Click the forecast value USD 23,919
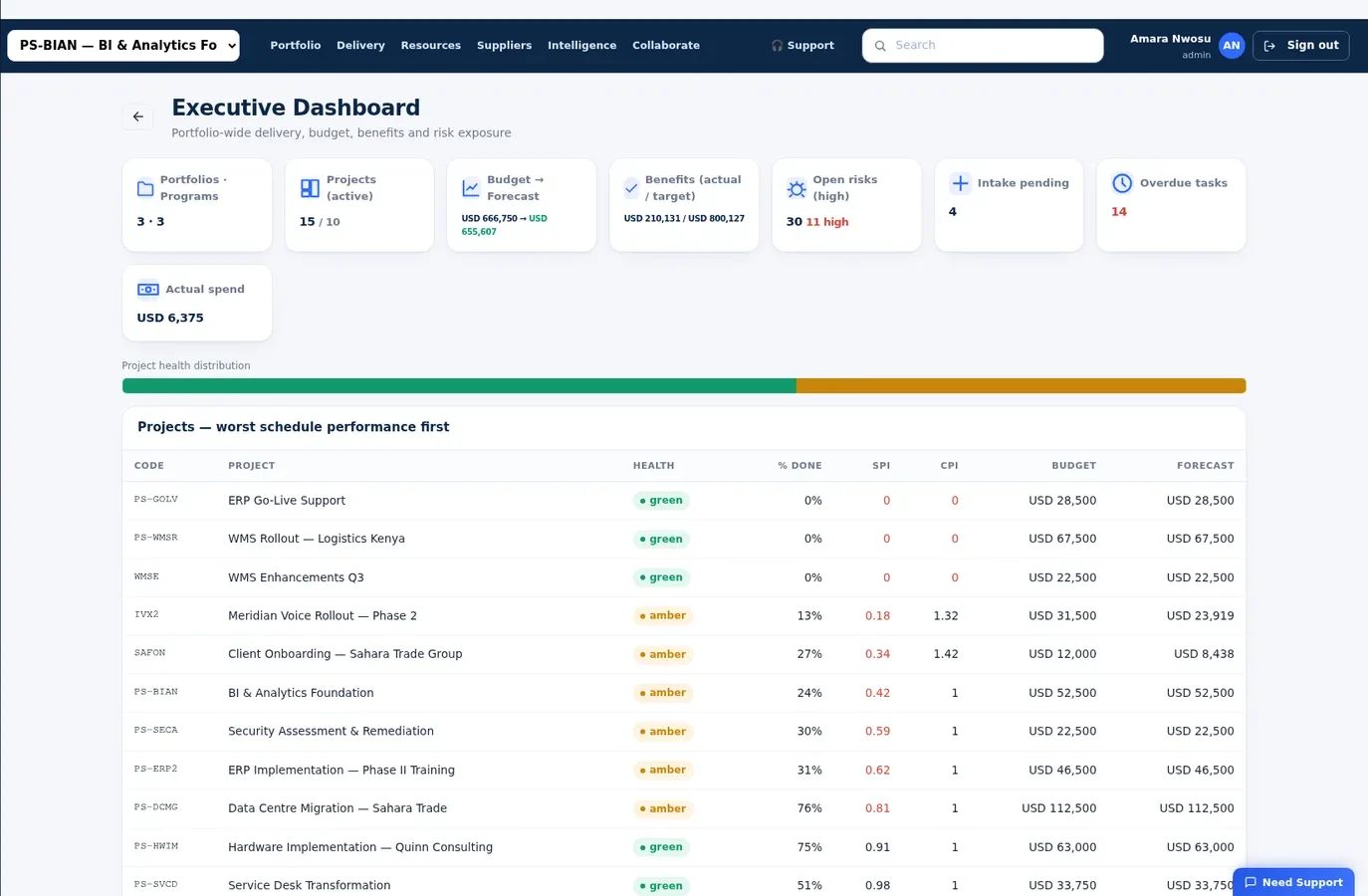 click(x=1200, y=616)
